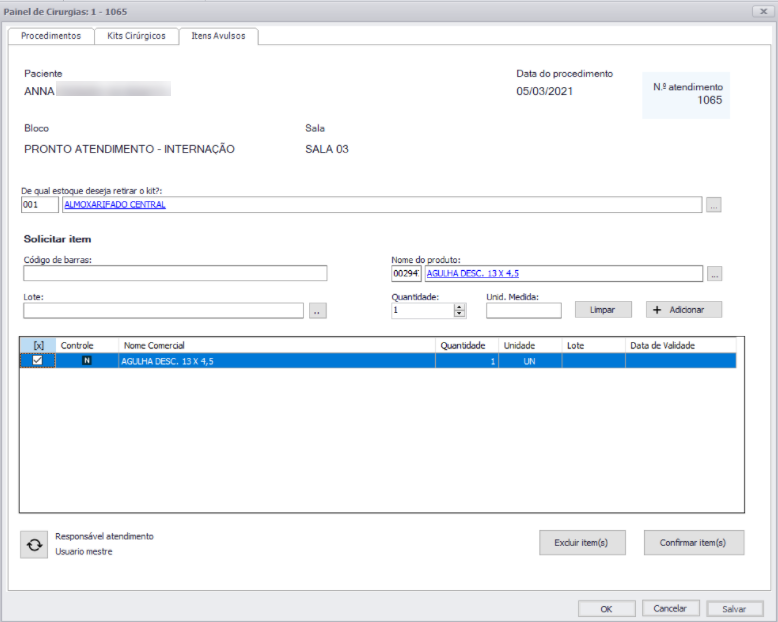Click the Código de barras field
This screenshot has width=778, height=622.
tap(175, 273)
